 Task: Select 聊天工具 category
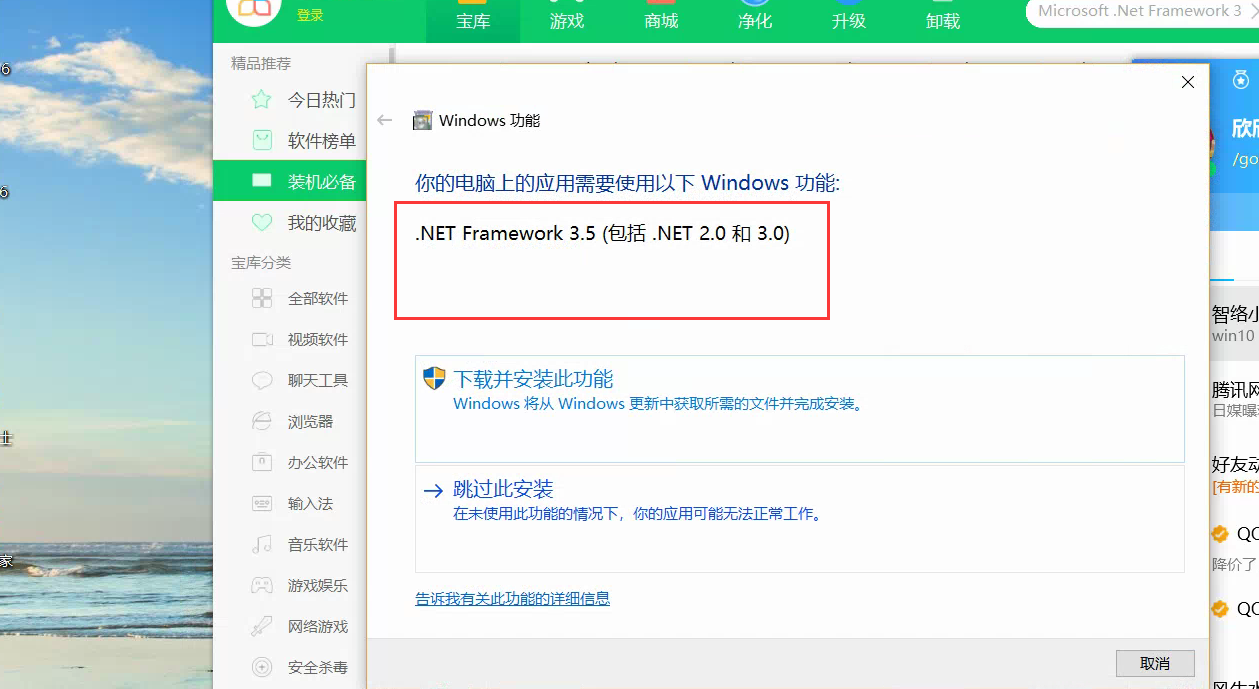(318, 380)
